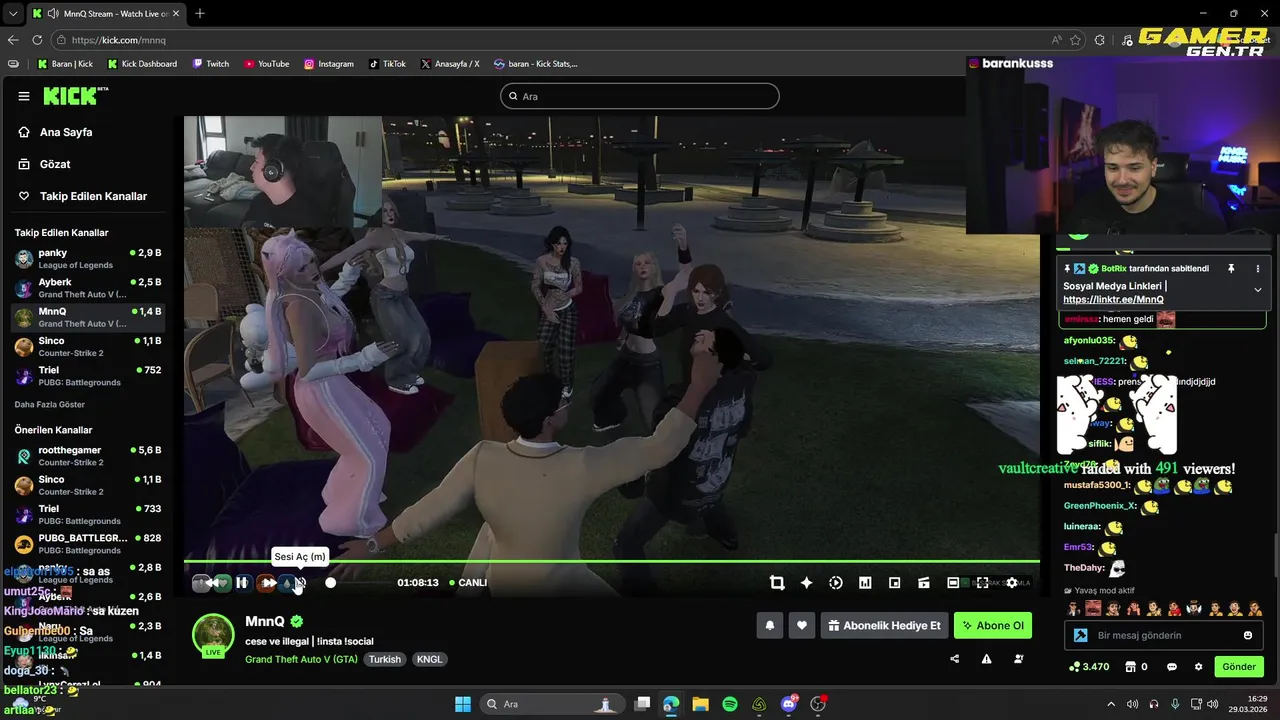Unpin the BotRix pinned message
Viewport: 1280px width, 720px height.
coord(1231,269)
